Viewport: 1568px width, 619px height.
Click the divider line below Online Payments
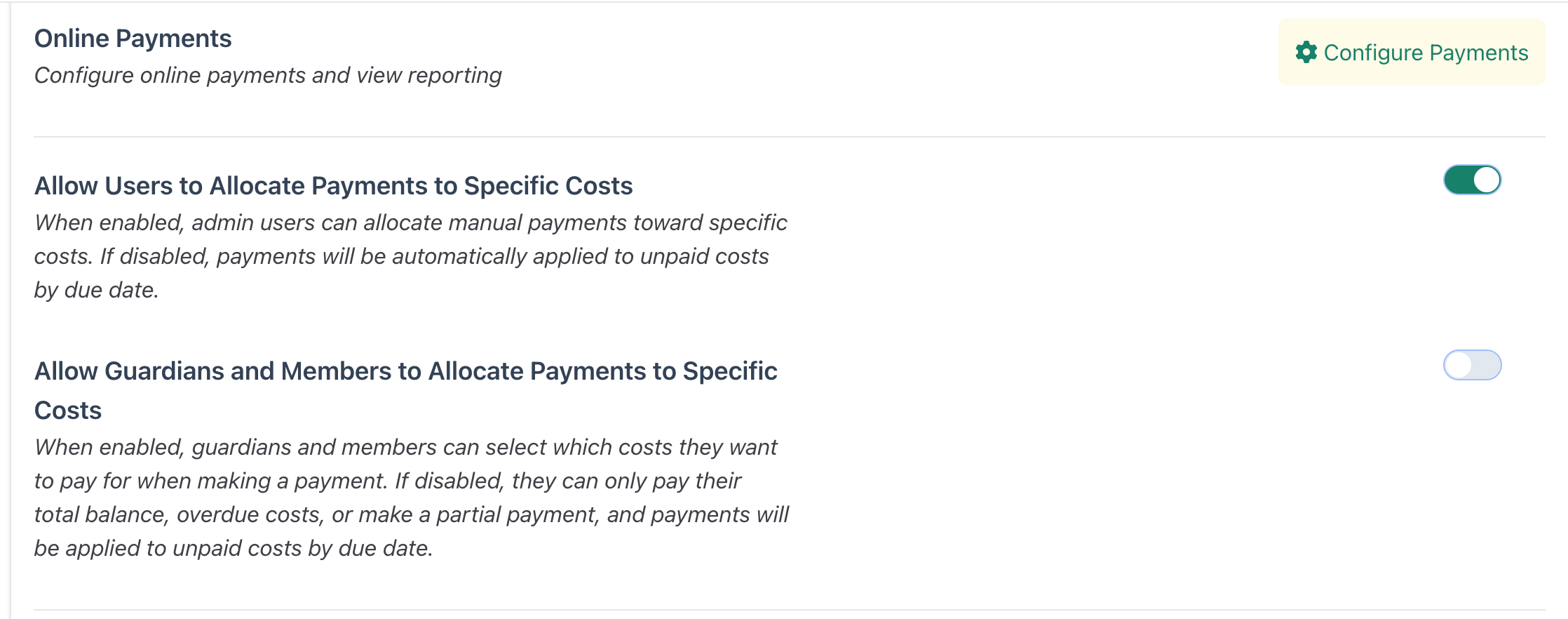(789, 136)
